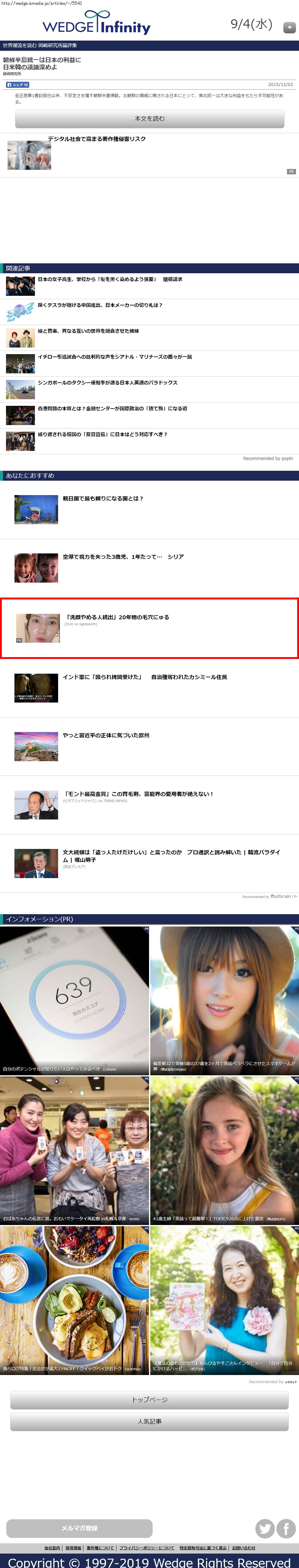Click the Facebook share button
This screenshot has width=299, height=1568.
17,84
